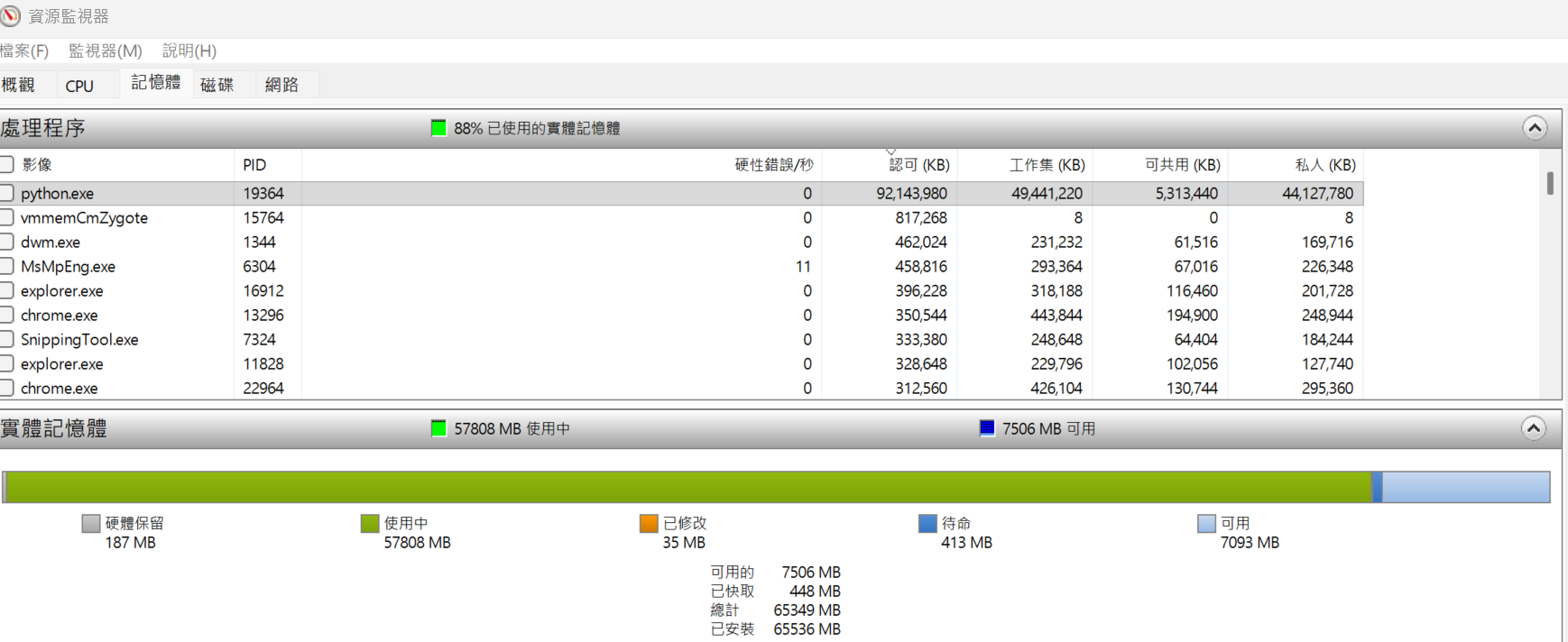The width and height of the screenshot is (1568, 642).
Task: Open the 監視器(M) menu
Action: pos(106,50)
